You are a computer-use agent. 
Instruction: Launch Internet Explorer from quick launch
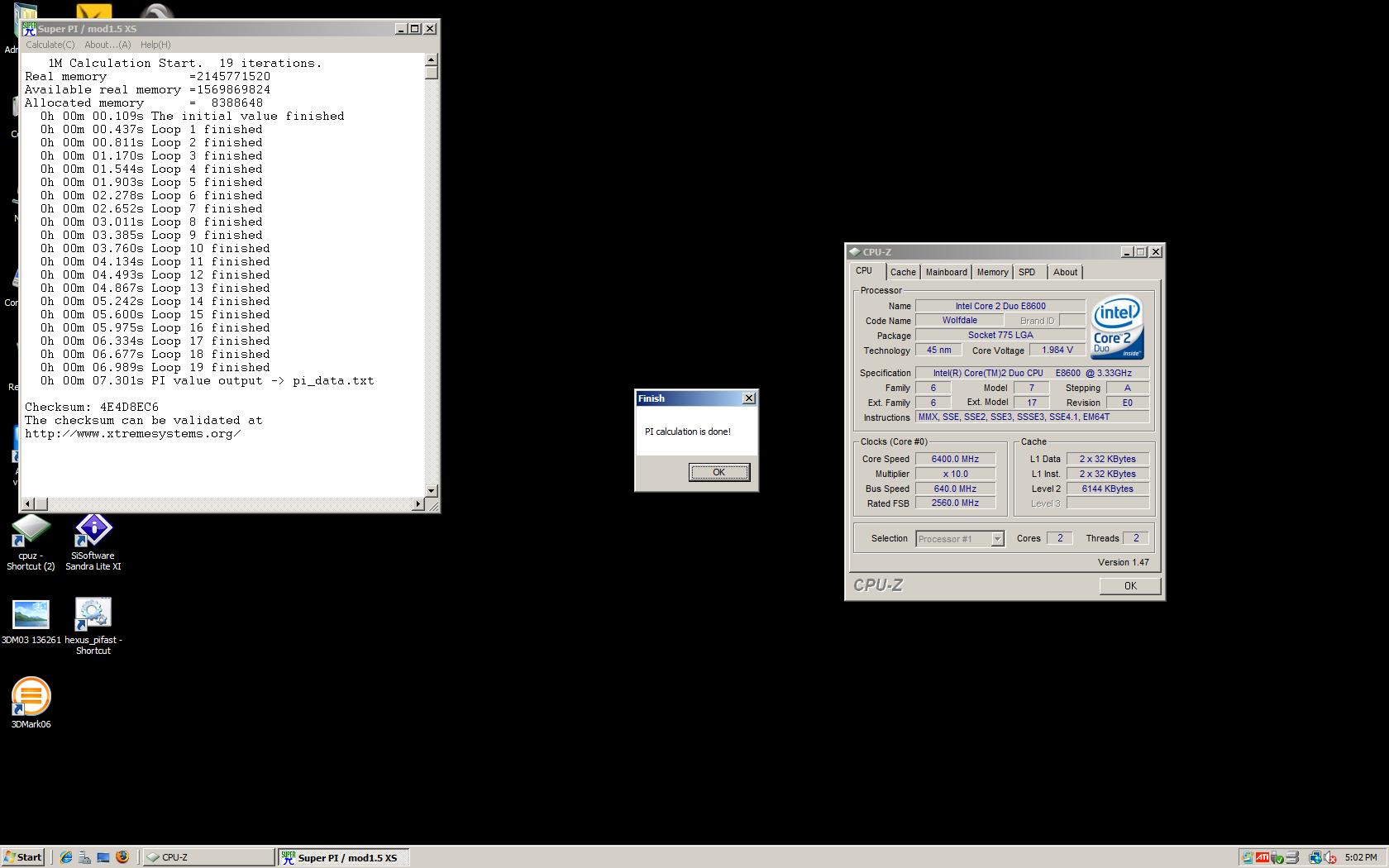tap(66, 857)
